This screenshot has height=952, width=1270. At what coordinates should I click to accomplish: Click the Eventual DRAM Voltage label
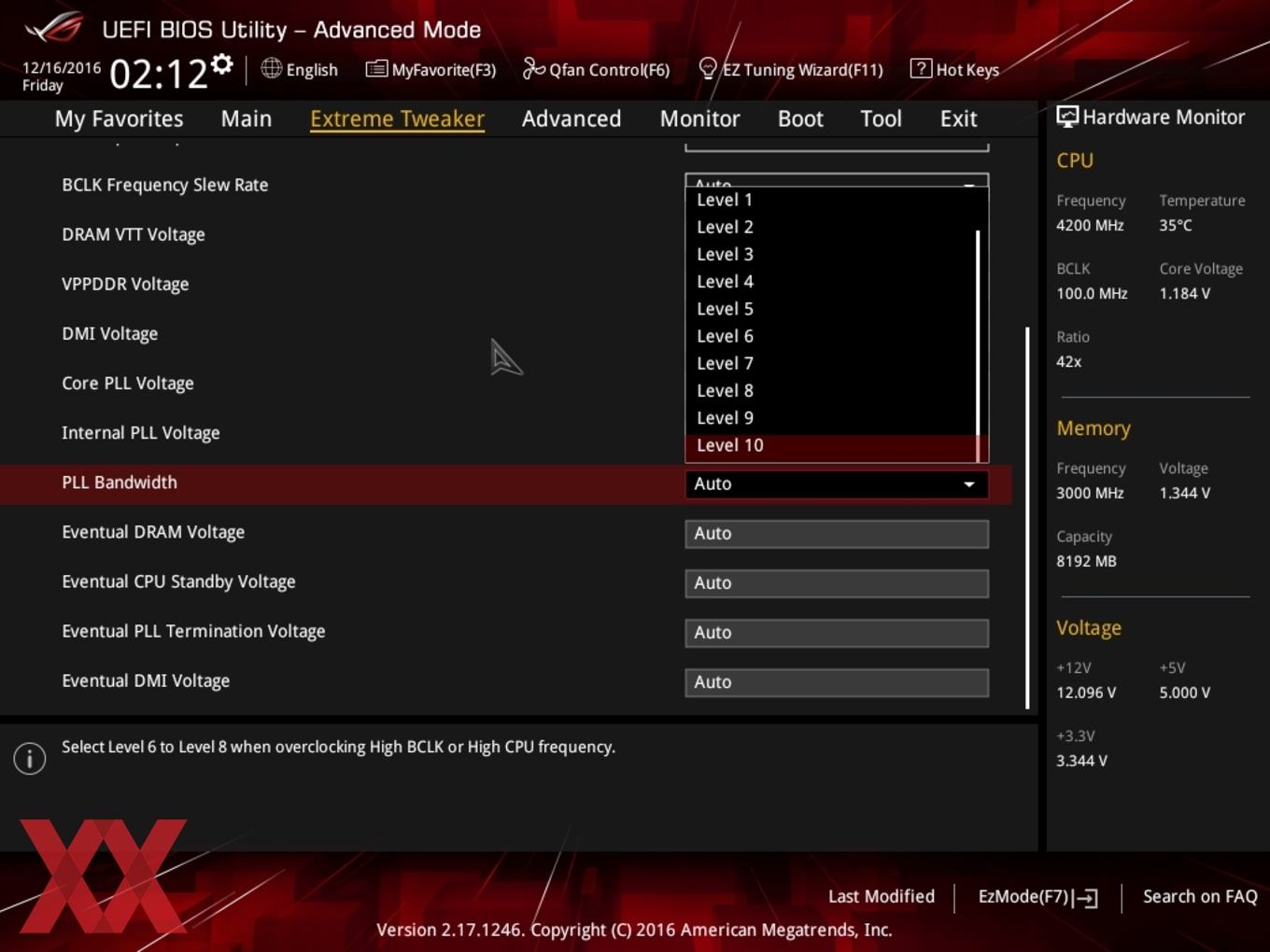153,532
